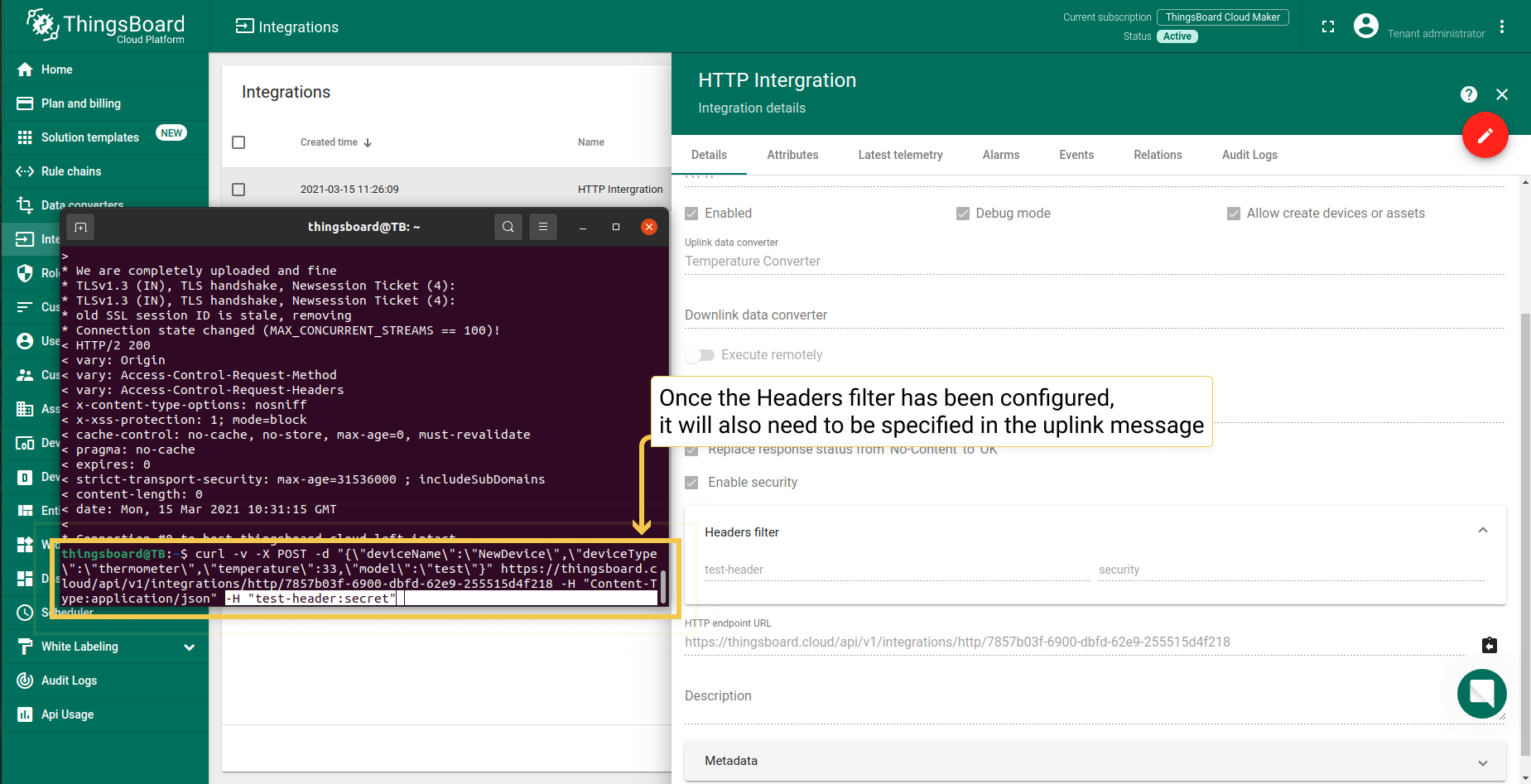The image size is (1531, 784).
Task: Open the Audit Logs tab
Action: tap(1249, 155)
